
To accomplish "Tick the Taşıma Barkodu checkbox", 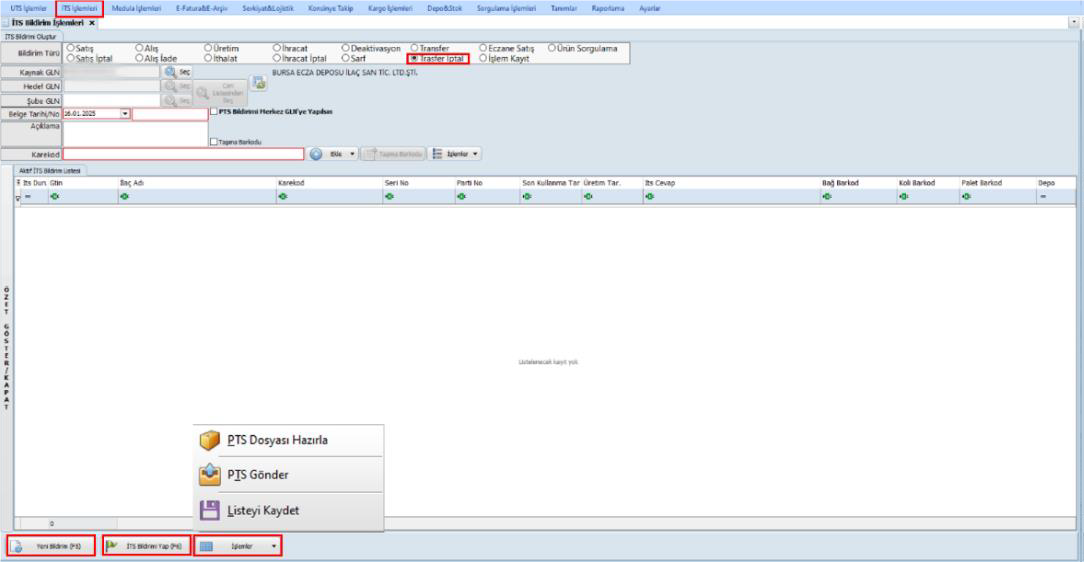I will click(x=212, y=142).
